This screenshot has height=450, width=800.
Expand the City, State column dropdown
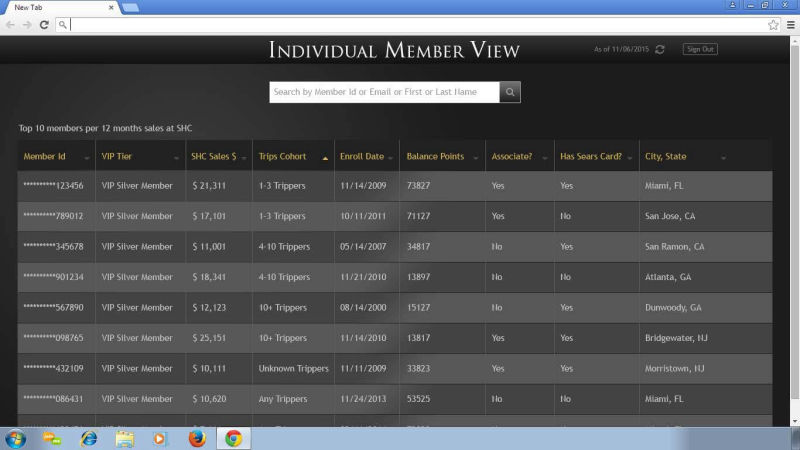[x=723, y=158]
